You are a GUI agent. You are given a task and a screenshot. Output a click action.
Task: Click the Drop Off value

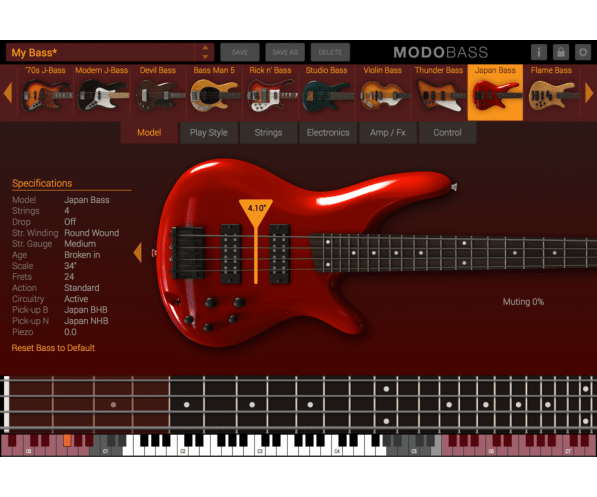pyautogui.click(x=70, y=222)
